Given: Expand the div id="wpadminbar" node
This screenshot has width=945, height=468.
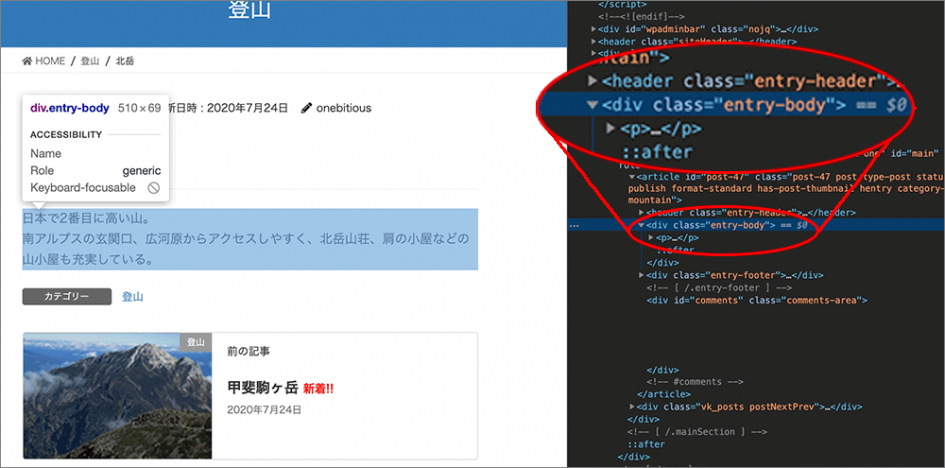Looking at the screenshot, I should click(x=594, y=29).
